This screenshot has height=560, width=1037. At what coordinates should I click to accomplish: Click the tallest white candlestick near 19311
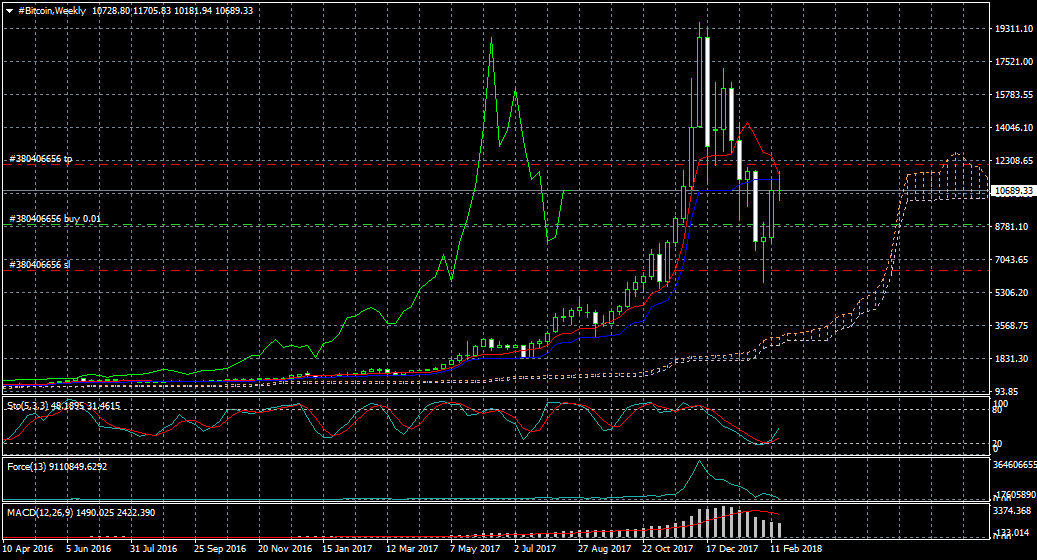707,90
